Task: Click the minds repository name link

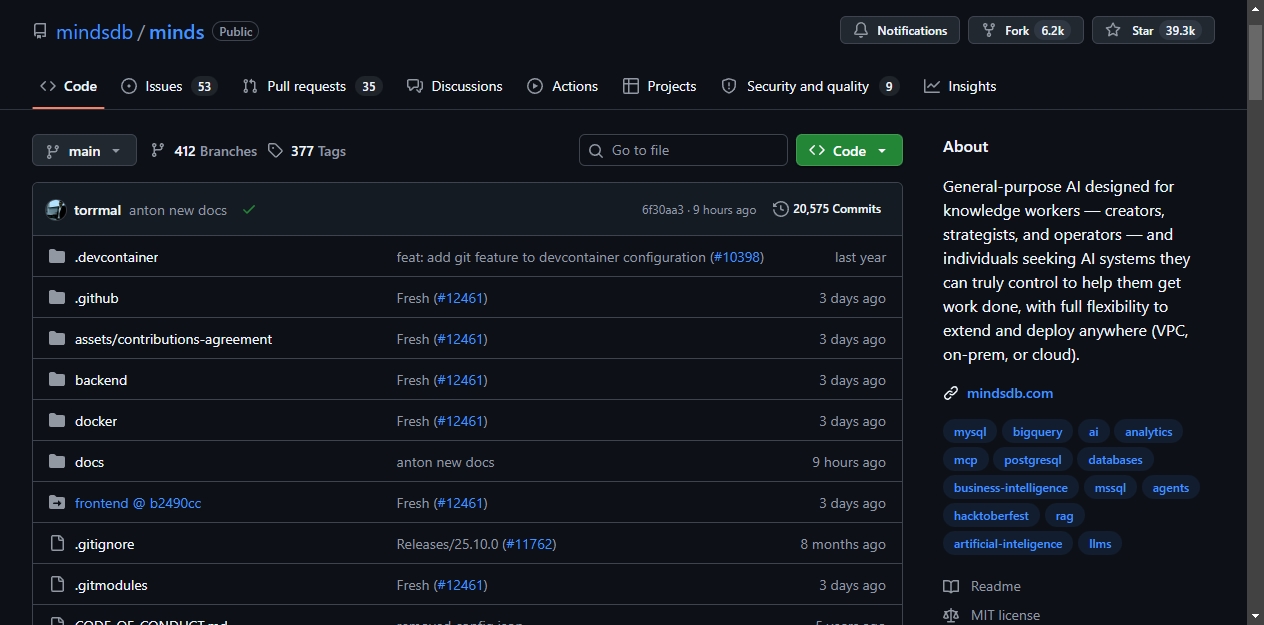Action: [177, 32]
